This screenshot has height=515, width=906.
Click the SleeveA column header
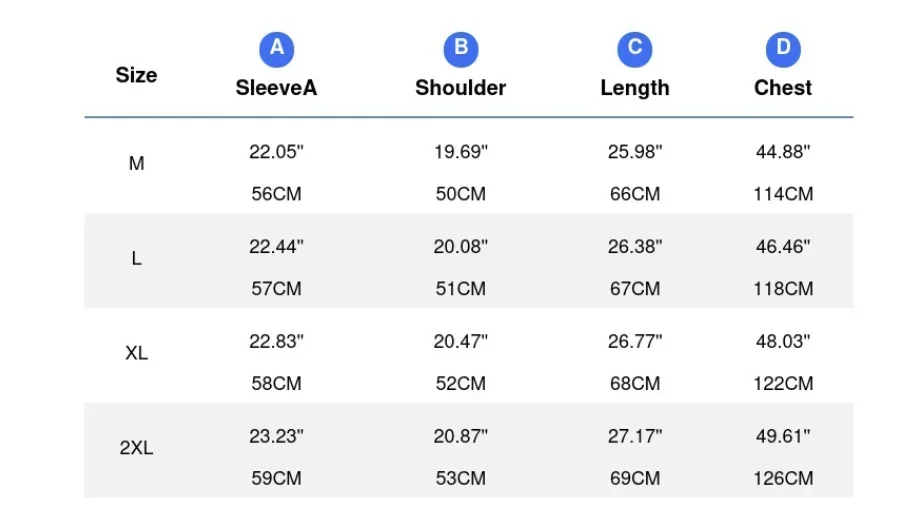[276, 88]
